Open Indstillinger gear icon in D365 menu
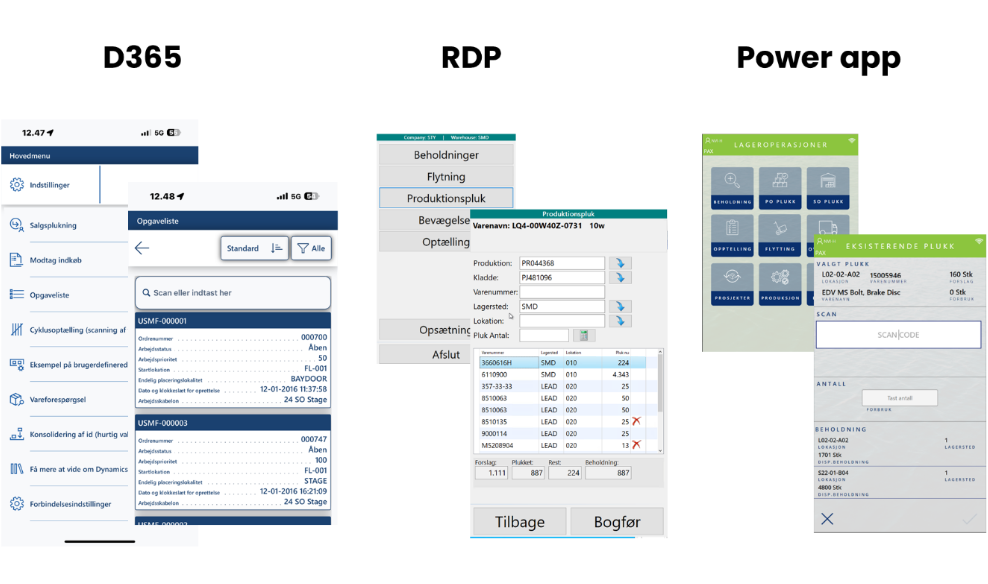Screen dimensions: 988x584 point(17,185)
